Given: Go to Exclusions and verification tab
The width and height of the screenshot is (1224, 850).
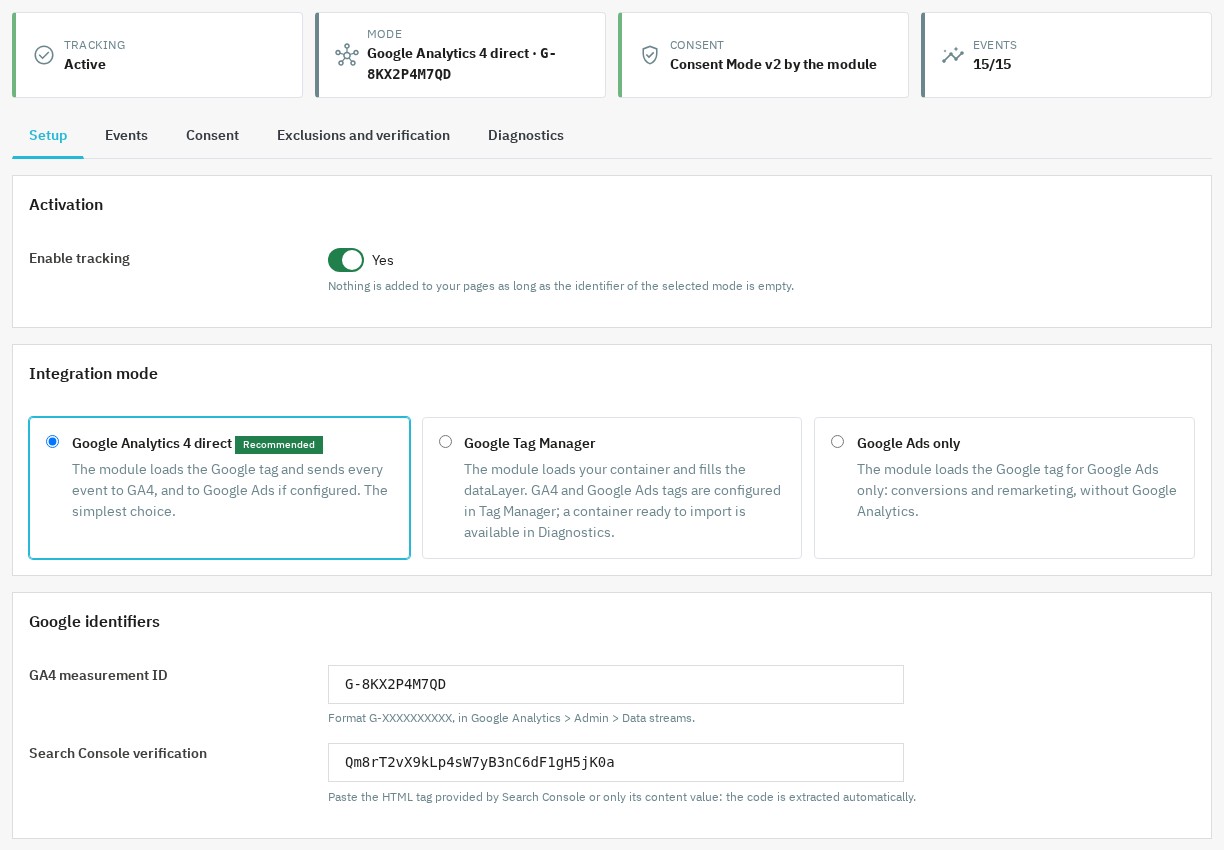Looking at the screenshot, I should 363,135.
